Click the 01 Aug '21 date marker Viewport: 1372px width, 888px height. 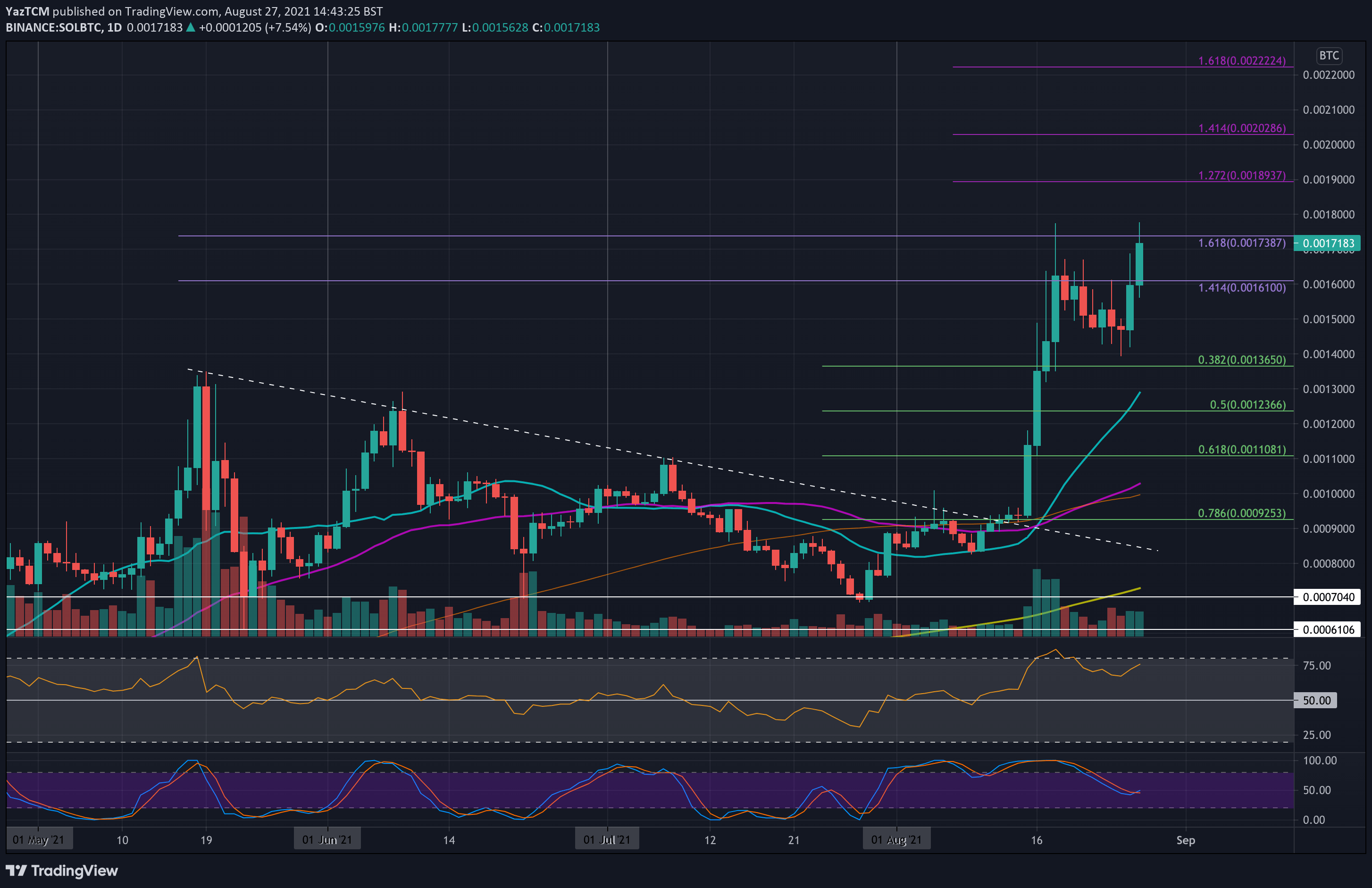click(896, 839)
